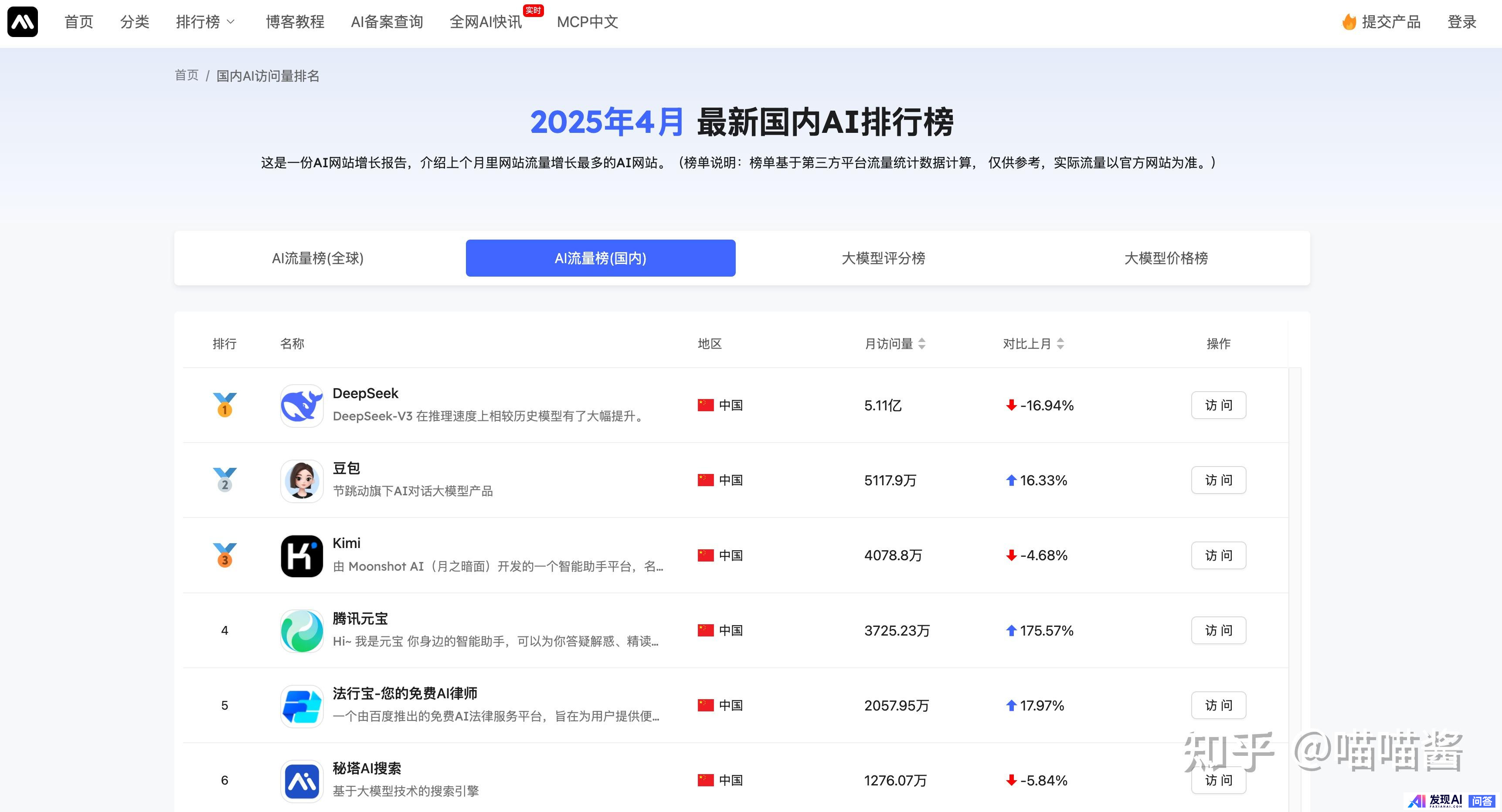Click 实时 badge on 全网AI快讯
The image size is (1502, 812).
[x=533, y=10]
